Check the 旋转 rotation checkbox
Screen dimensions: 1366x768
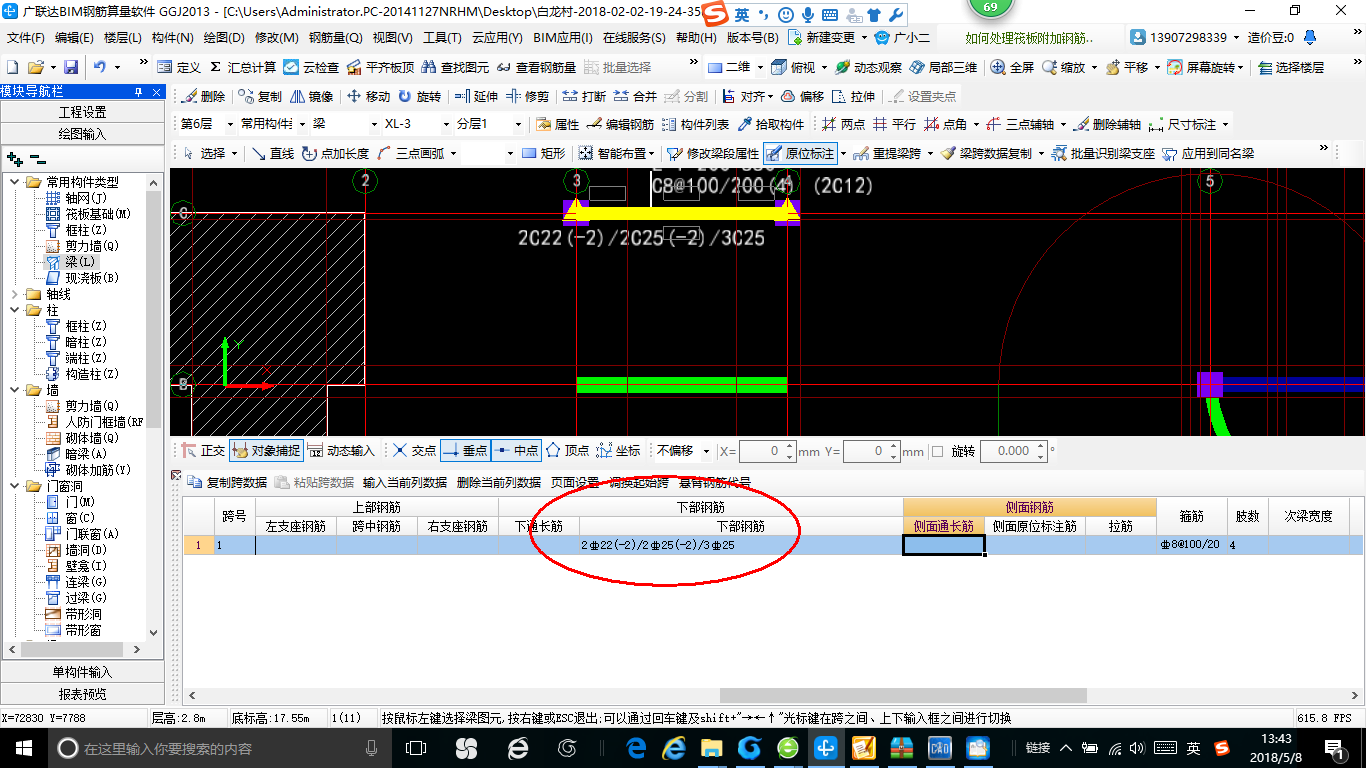click(937, 451)
